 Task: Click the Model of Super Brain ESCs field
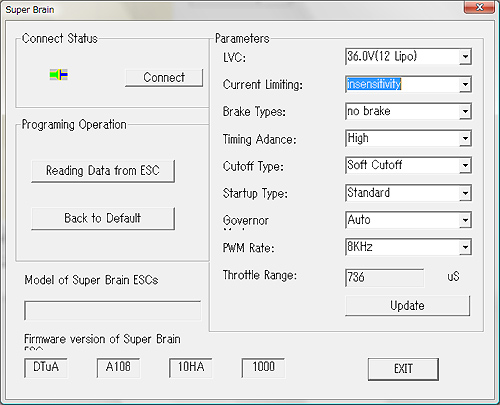click(x=113, y=311)
